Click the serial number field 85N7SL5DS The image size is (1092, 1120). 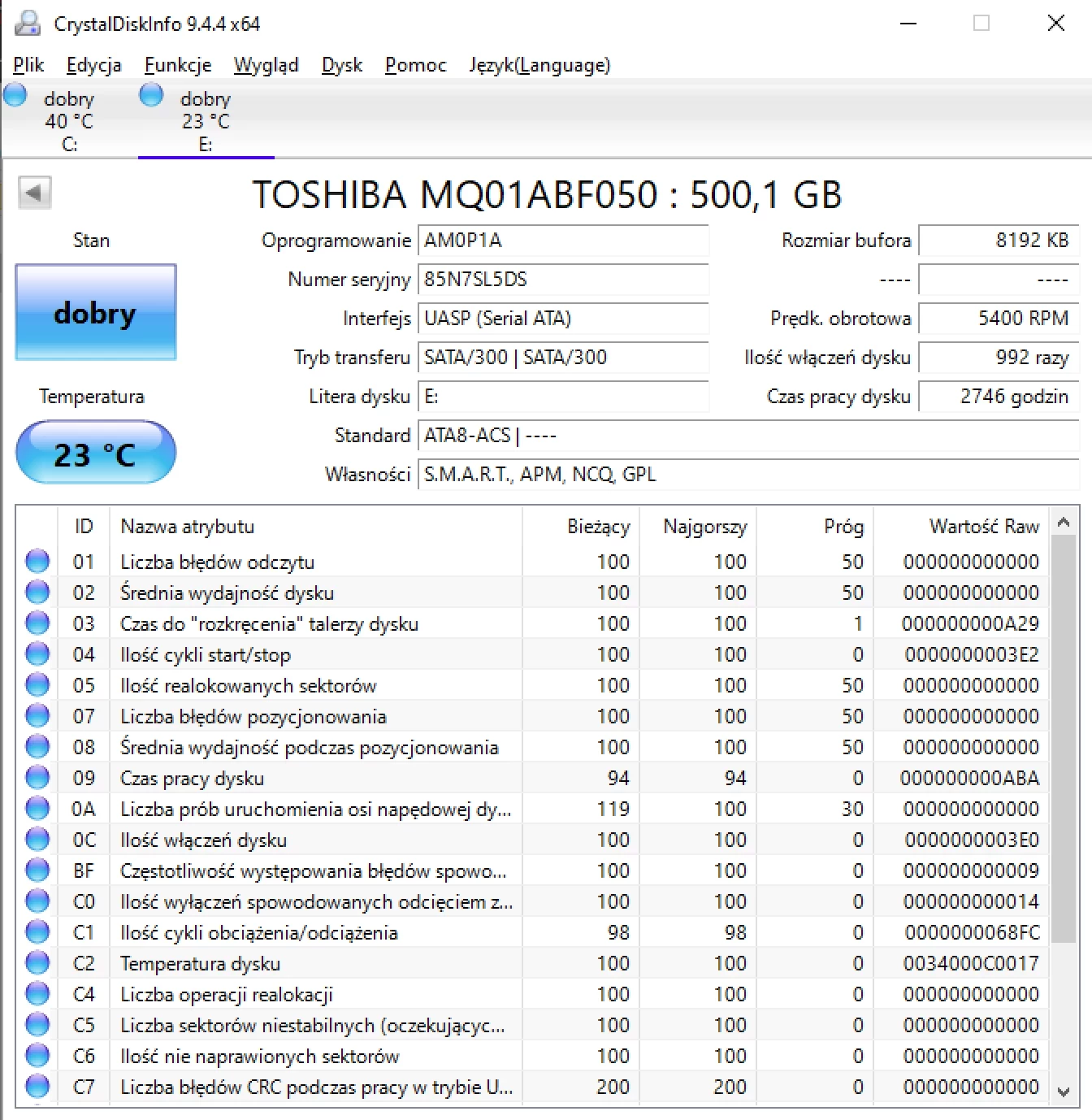[563, 280]
